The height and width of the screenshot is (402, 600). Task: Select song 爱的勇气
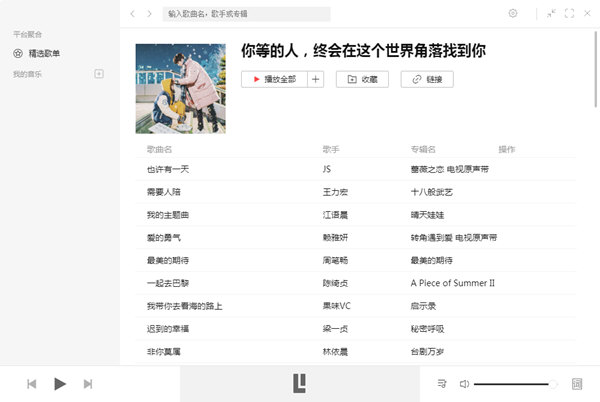click(x=164, y=238)
